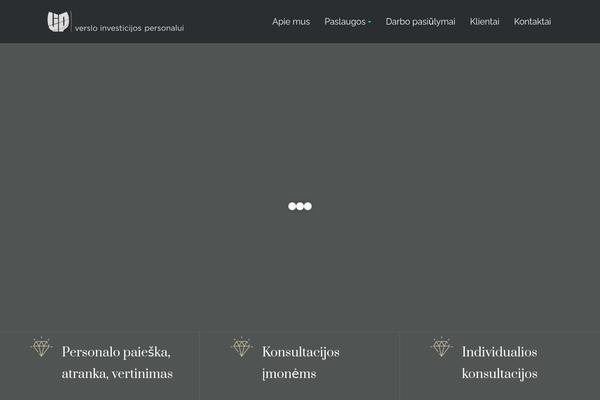The height and width of the screenshot is (400, 600).
Task: Open Personalo paieška, atranka, vertinimas
Action: pos(117,363)
